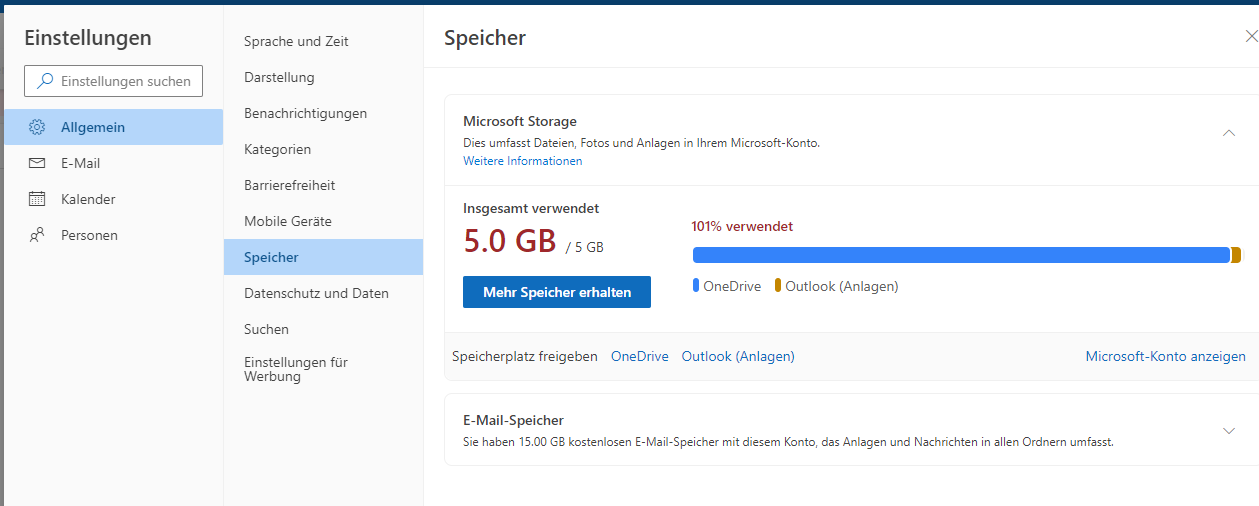Click the Mehr Speicher erhalten button

(x=557, y=292)
